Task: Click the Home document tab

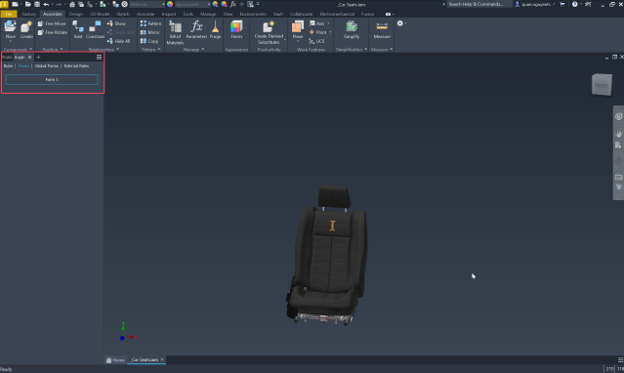Action: pyautogui.click(x=115, y=360)
